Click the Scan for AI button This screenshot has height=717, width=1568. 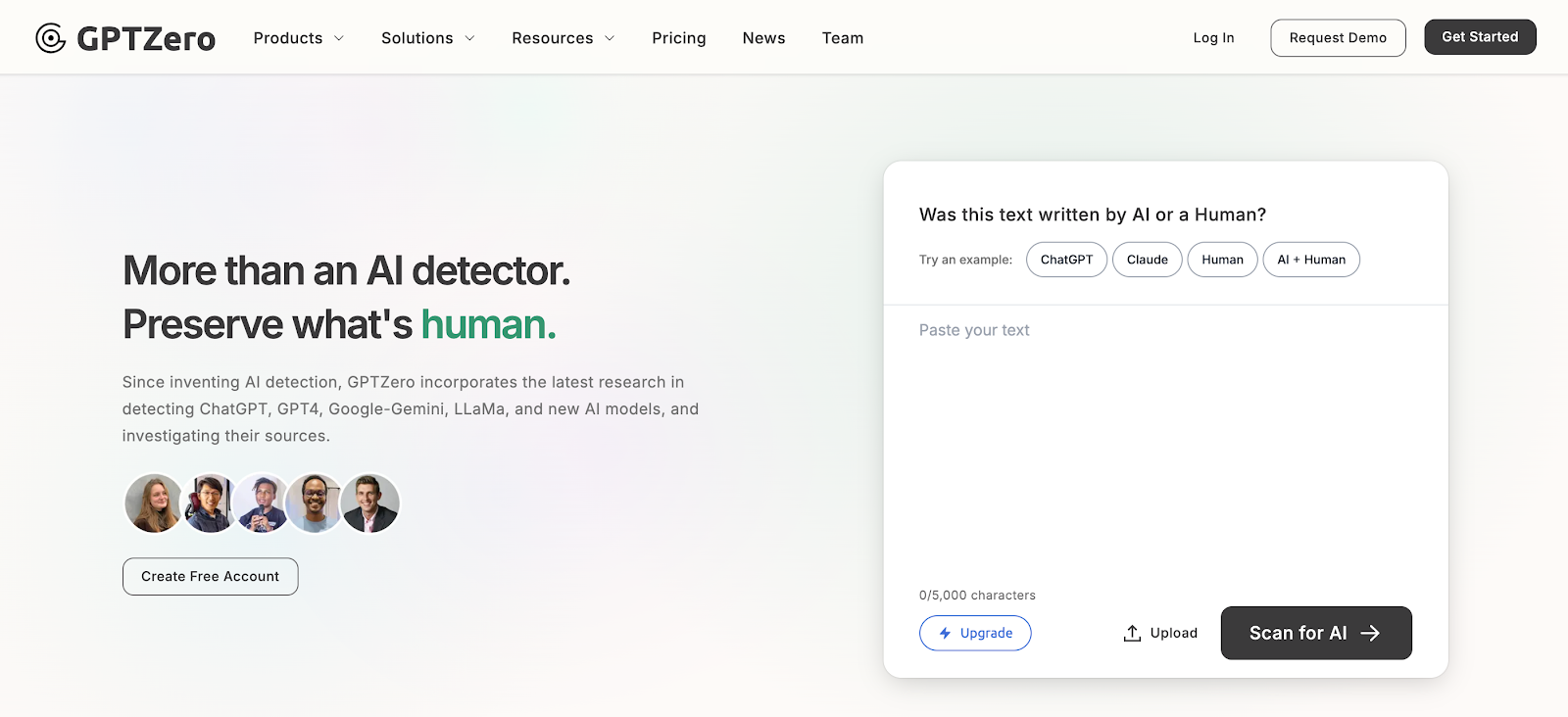[1316, 633]
